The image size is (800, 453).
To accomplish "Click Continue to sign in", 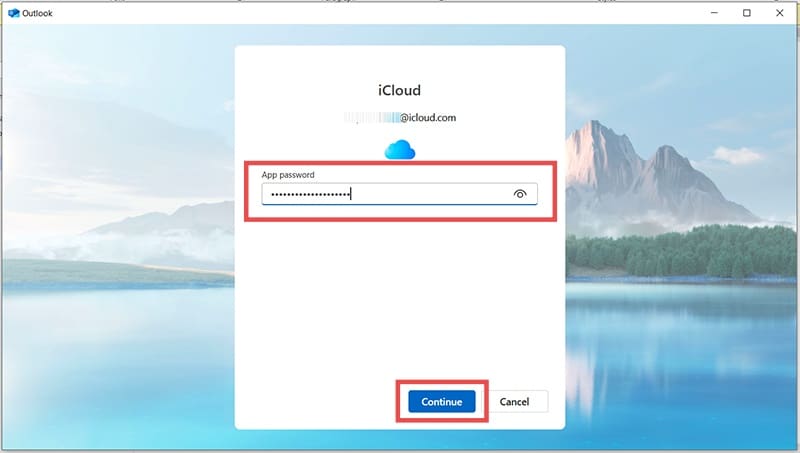I will click(x=441, y=402).
